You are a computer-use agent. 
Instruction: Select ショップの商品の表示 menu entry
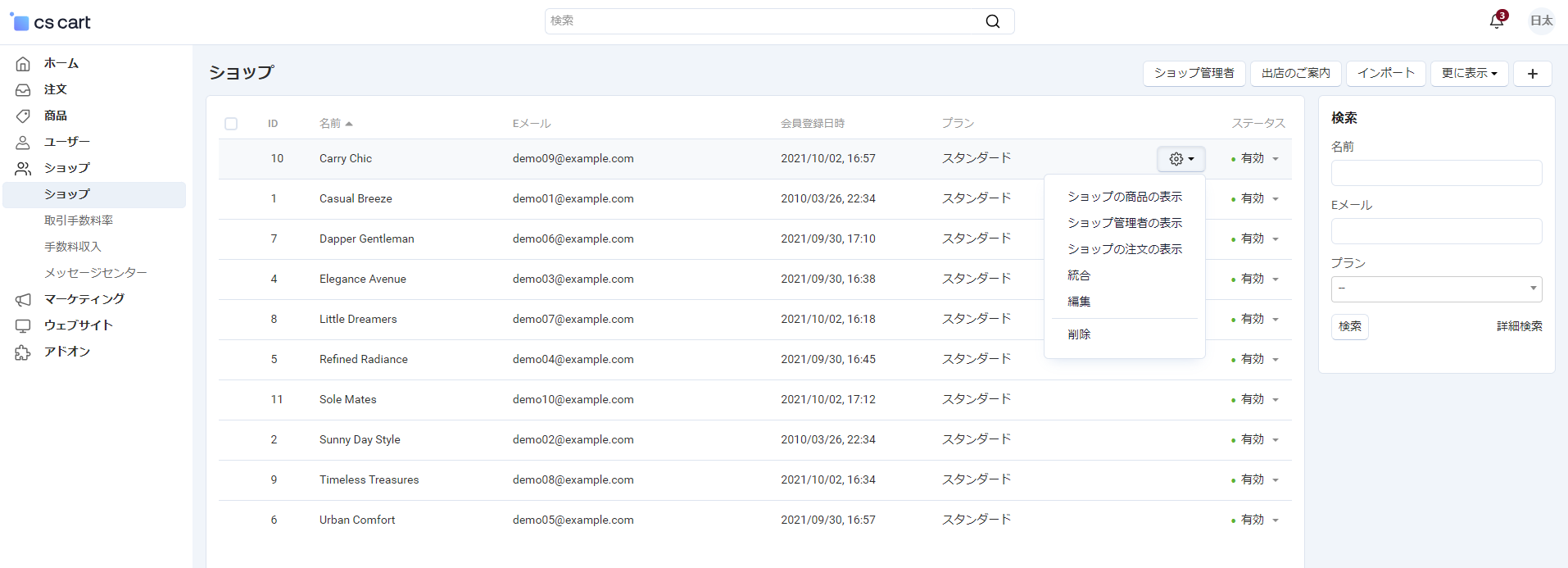pyautogui.click(x=1124, y=197)
